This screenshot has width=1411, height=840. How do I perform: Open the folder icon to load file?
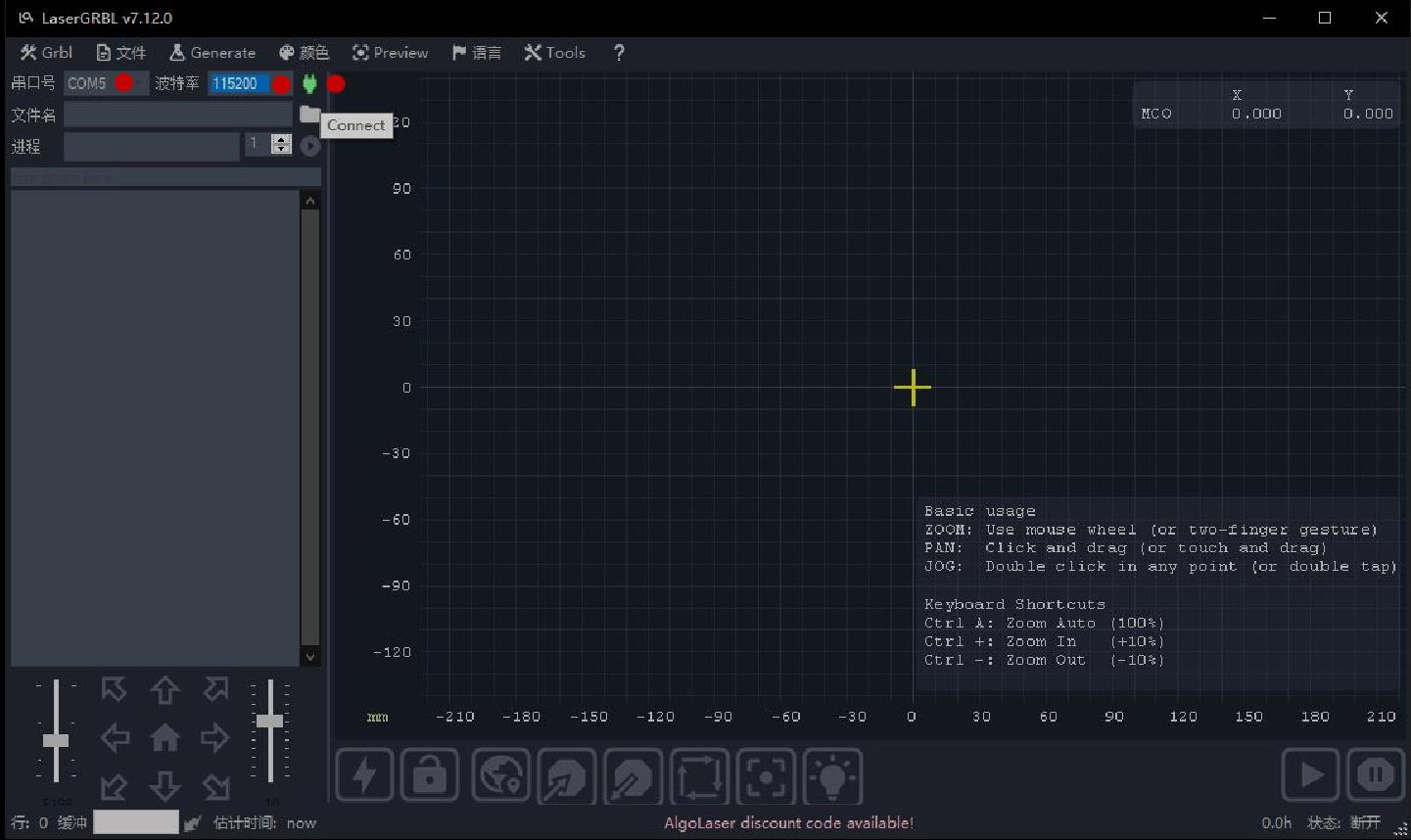[309, 115]
